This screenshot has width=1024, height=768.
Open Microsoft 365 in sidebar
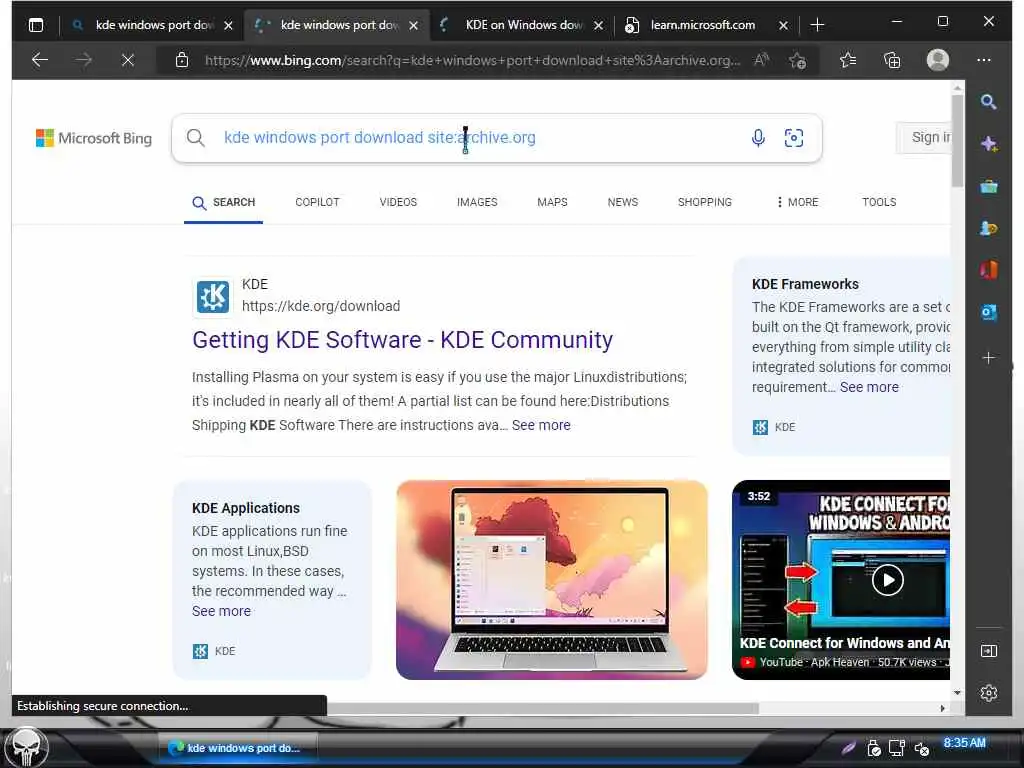click(x=989, y=270)
